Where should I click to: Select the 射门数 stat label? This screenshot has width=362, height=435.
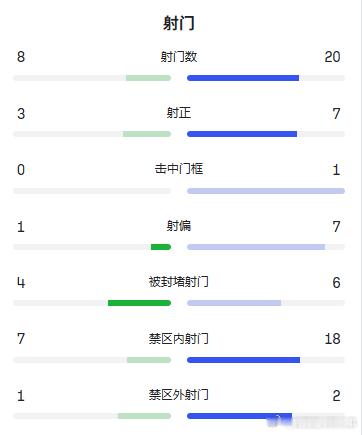(179, 56)
